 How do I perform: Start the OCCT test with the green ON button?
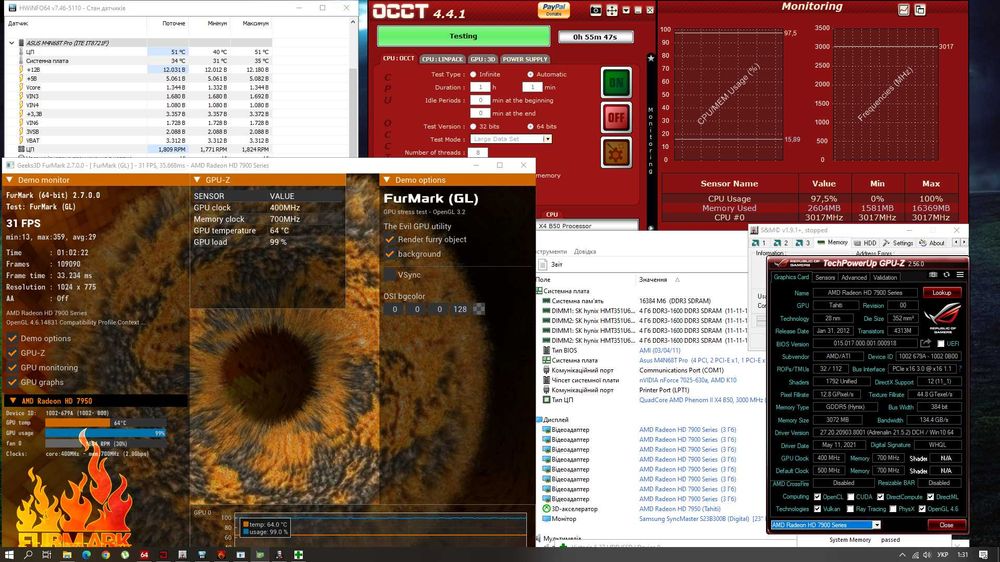616,82
